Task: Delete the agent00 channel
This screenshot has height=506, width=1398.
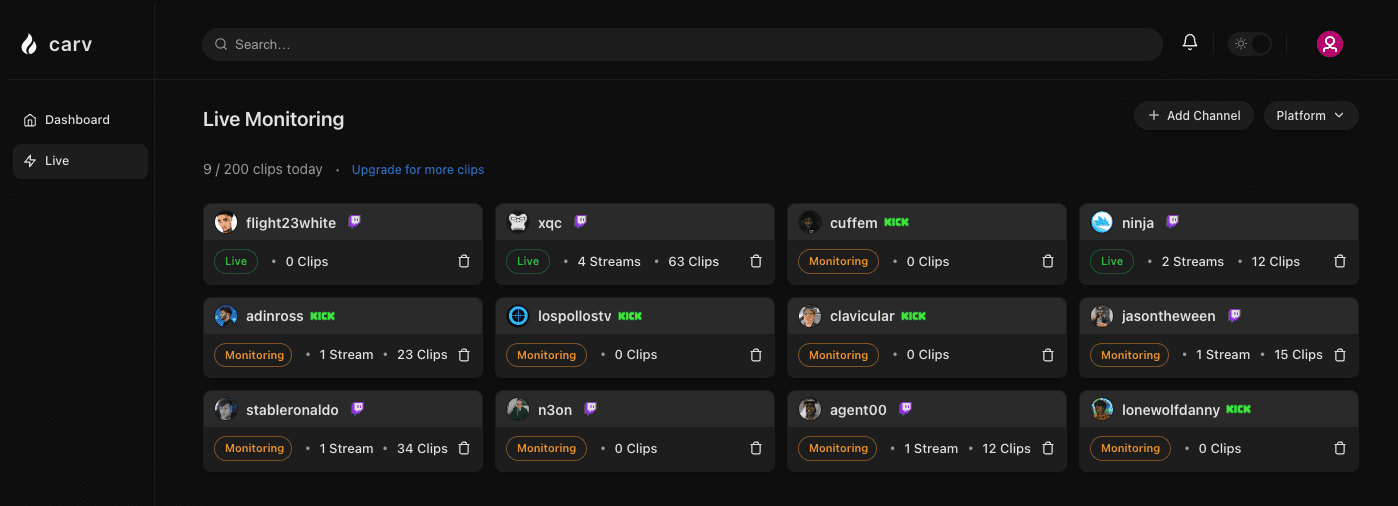Action: 1048,448
